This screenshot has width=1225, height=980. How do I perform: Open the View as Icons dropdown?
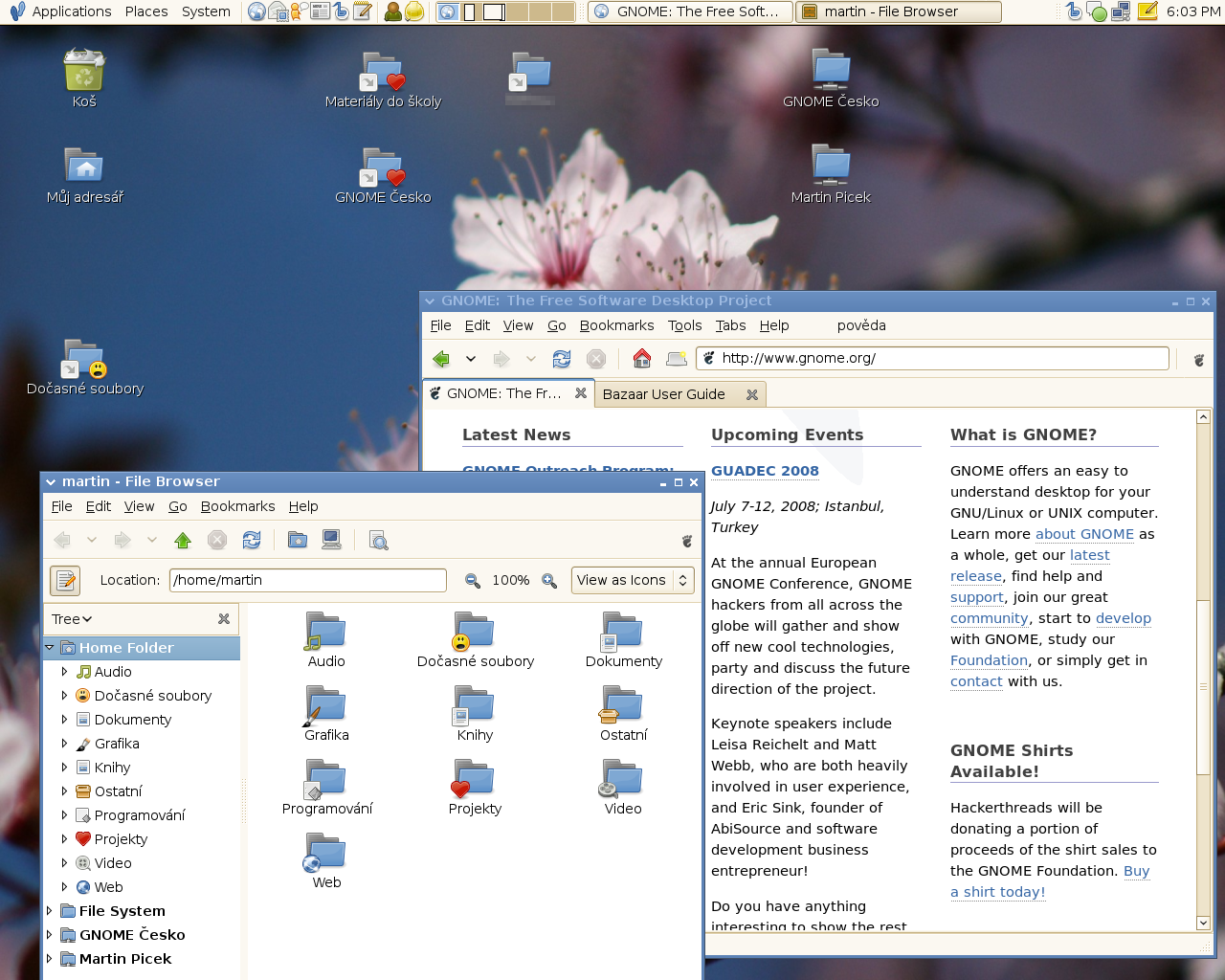click(633, 581)
